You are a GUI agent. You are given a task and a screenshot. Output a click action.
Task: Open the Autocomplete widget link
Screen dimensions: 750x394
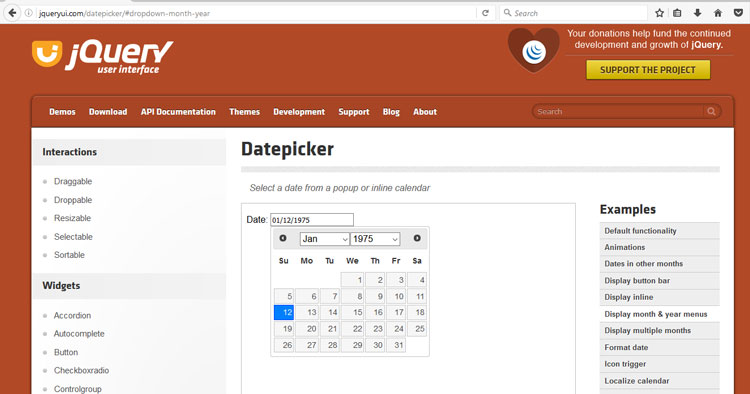click(x=79, y=334)
